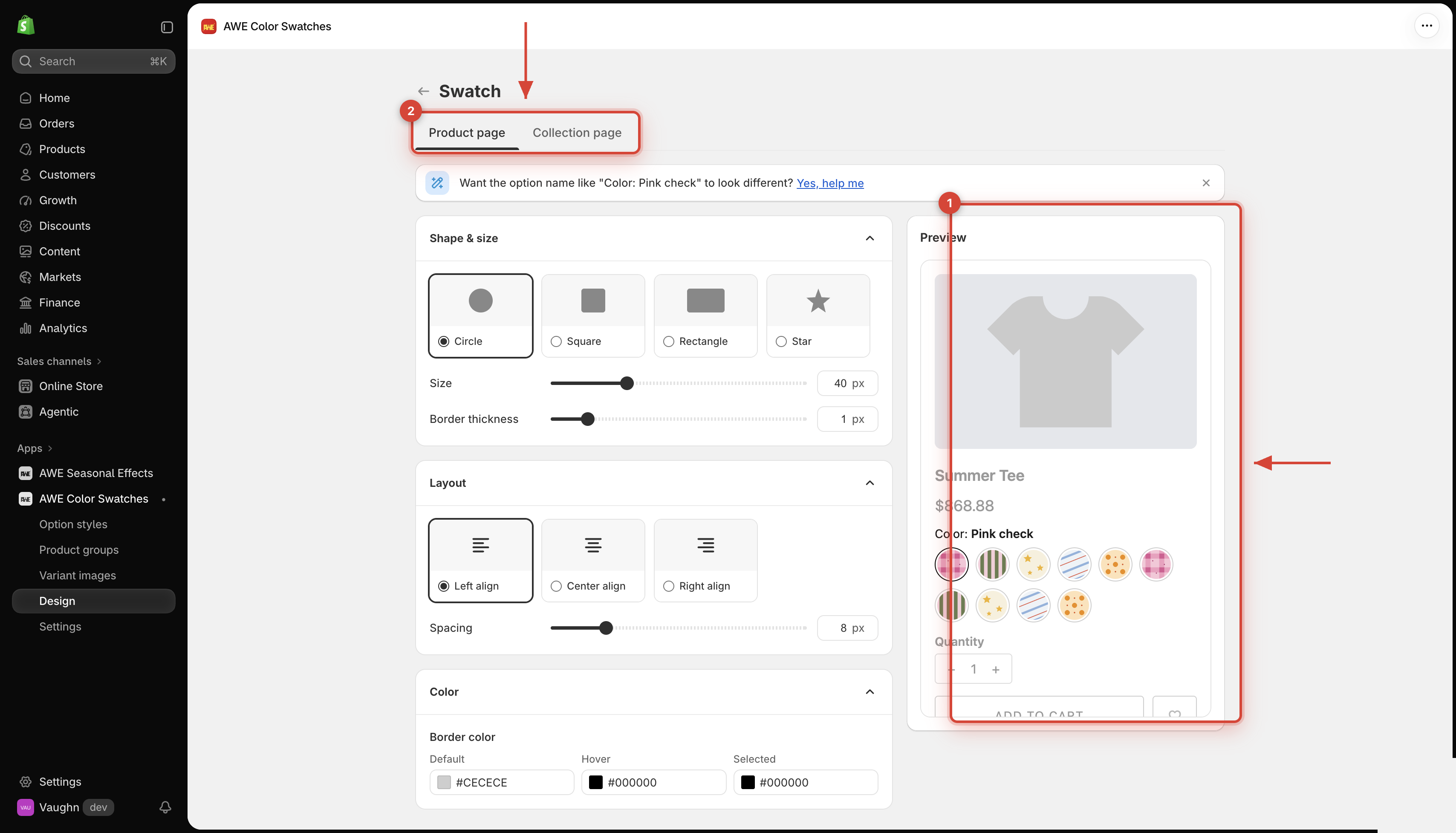
Task: Dismiss the option name help banner
Action: (1205, 183)
